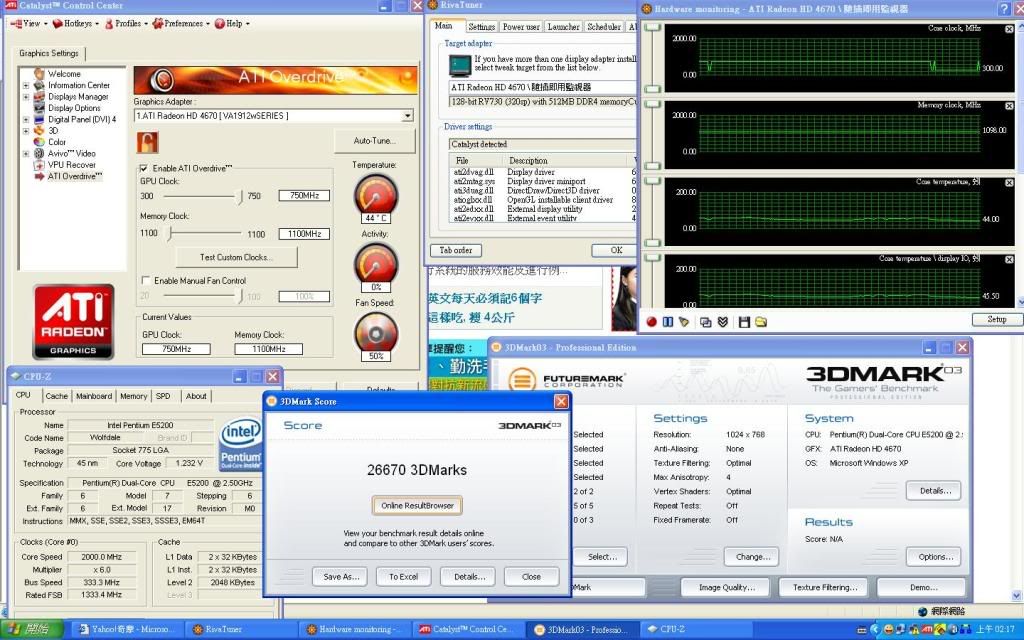Image resolution: width=1024 pixels, height=640 pixels.
Task: Switch to the Mainboard tab in CPU-Z
Action: [x=93, y=396]
